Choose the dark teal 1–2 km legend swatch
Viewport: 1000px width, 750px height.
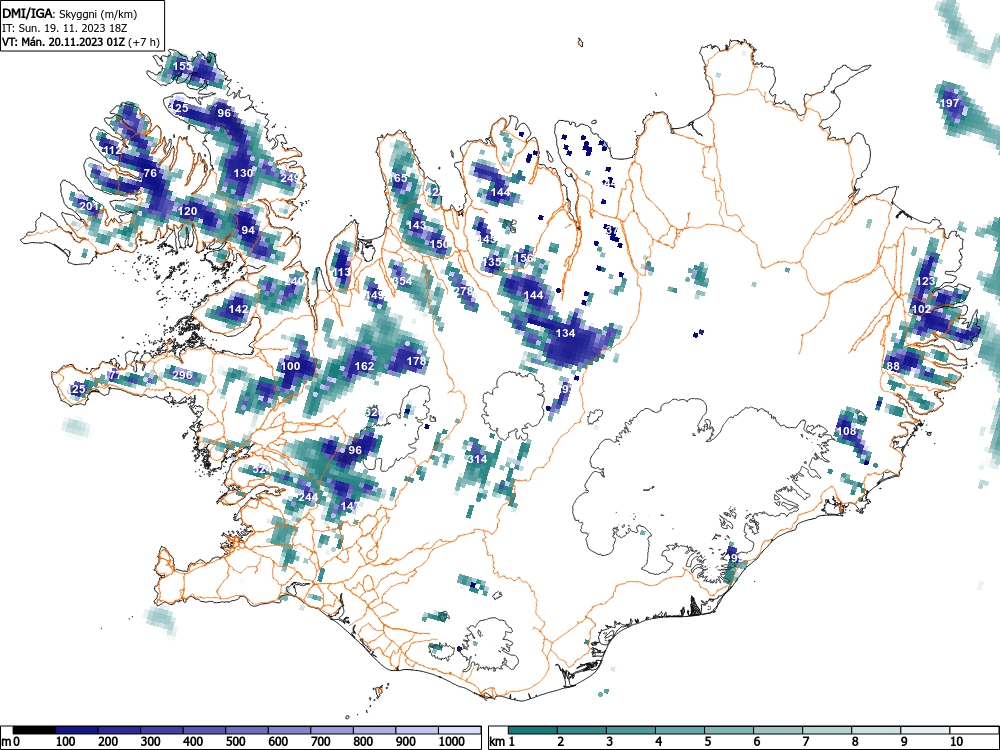533,730
